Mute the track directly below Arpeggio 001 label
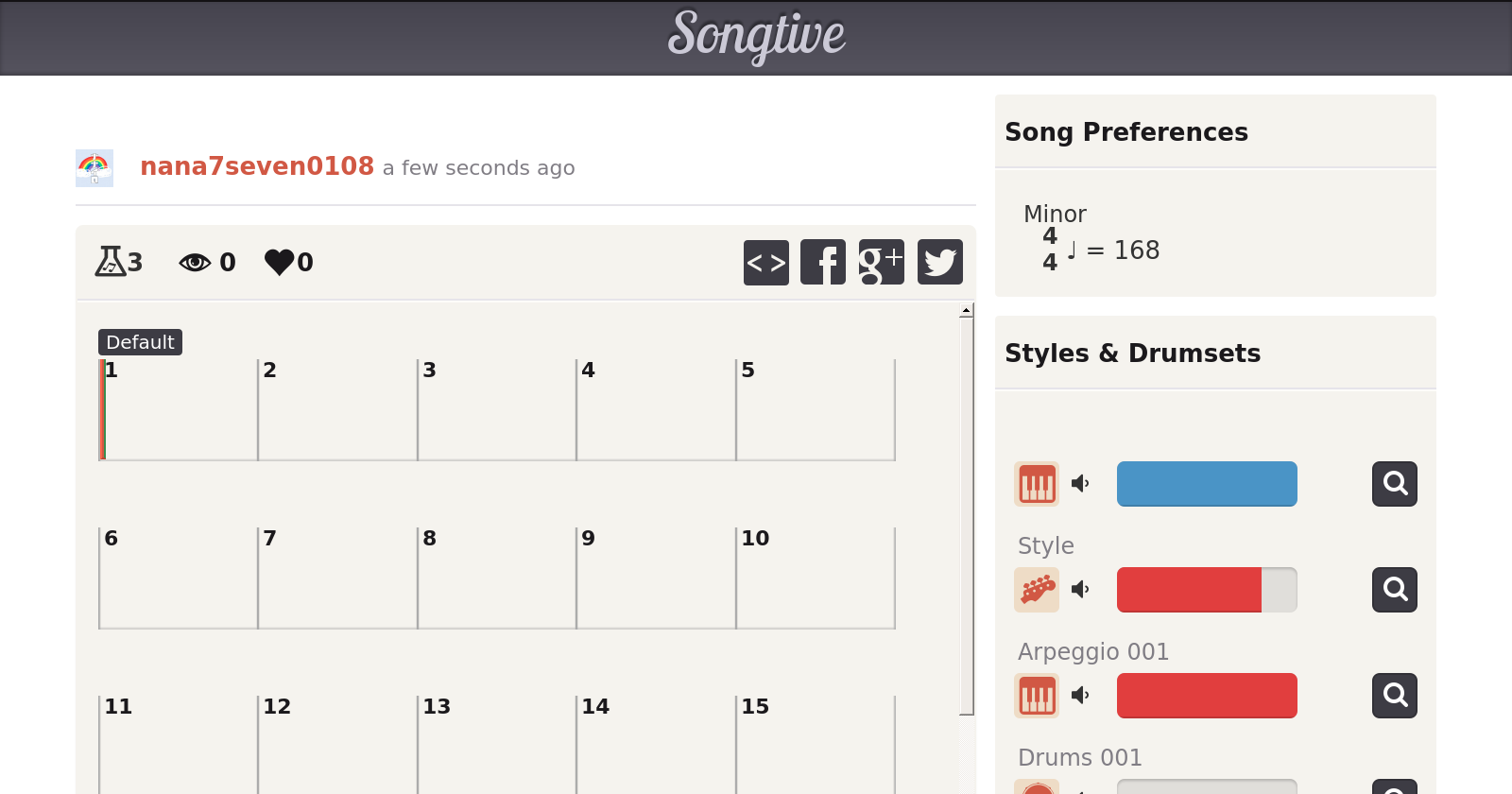The height and width of the screenshot is (794, 1512). 1080,696
